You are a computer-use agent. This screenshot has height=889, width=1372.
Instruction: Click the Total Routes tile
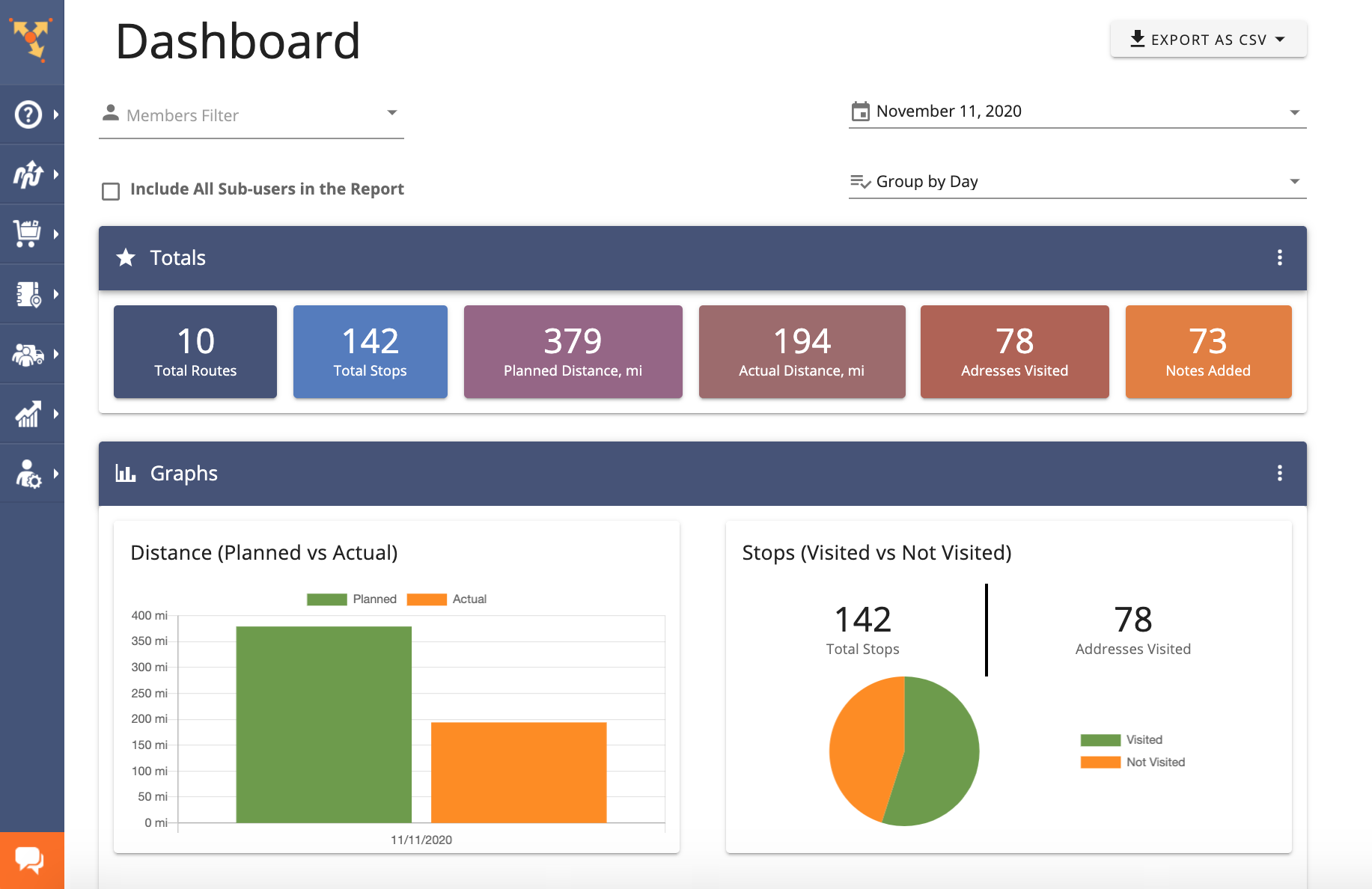(195, 352)
